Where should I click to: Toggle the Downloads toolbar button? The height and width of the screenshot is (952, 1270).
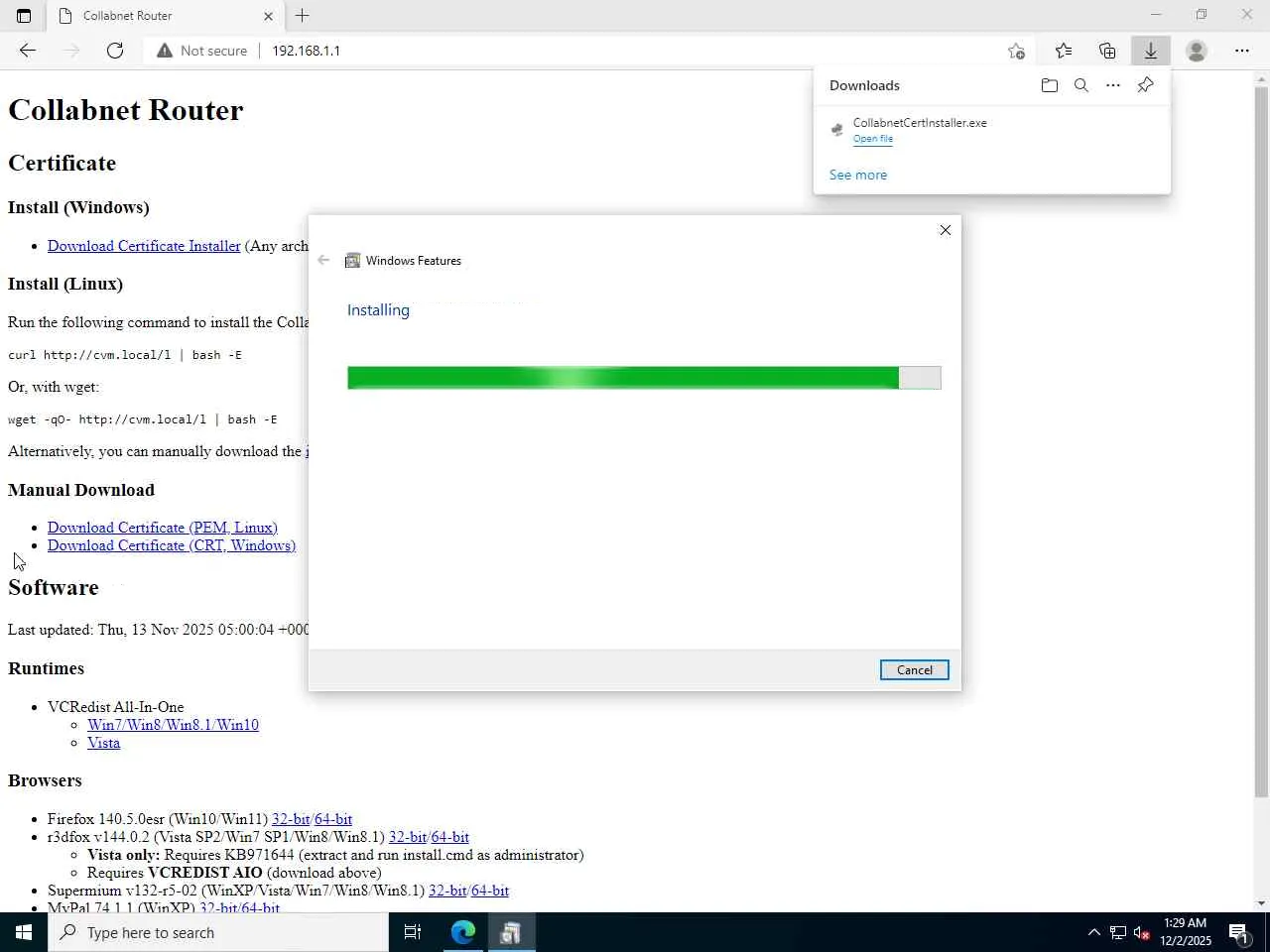click(x=1151, y=51)
